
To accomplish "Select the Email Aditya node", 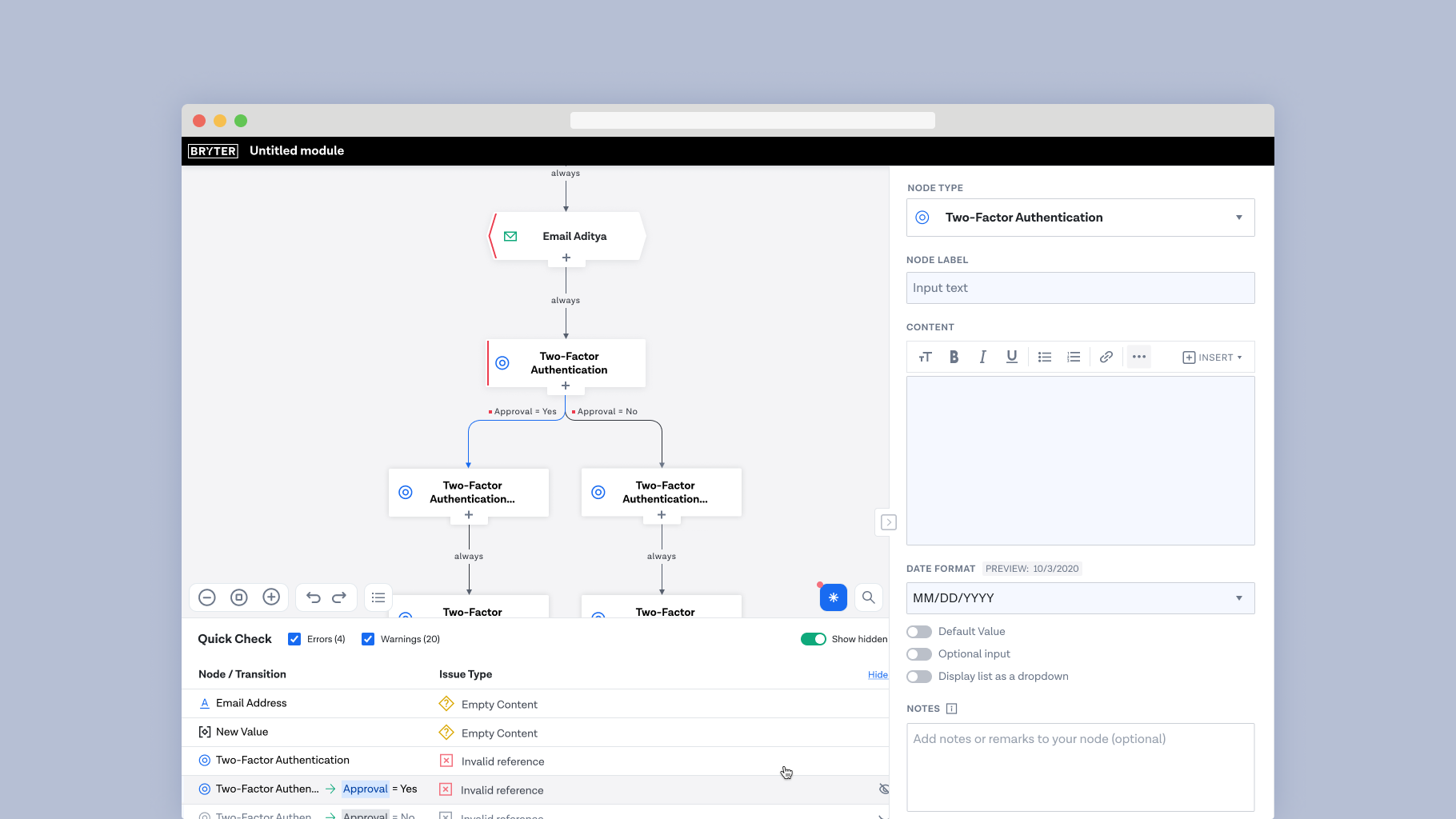I will pos(566,236).
